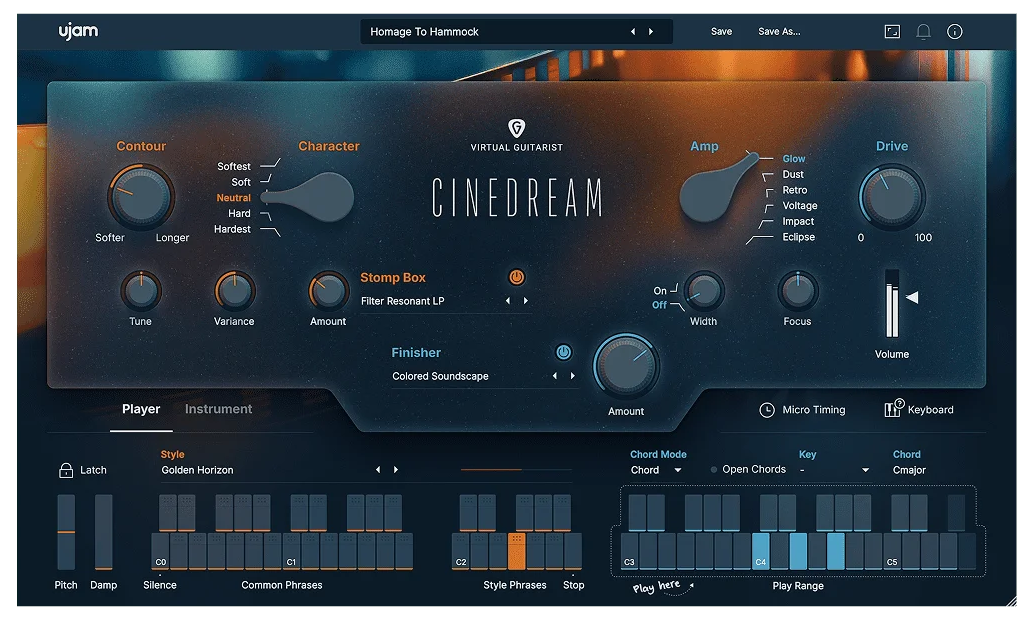Open the Keyboard help icon
The image size is (1034, 620).
(894, 408)
